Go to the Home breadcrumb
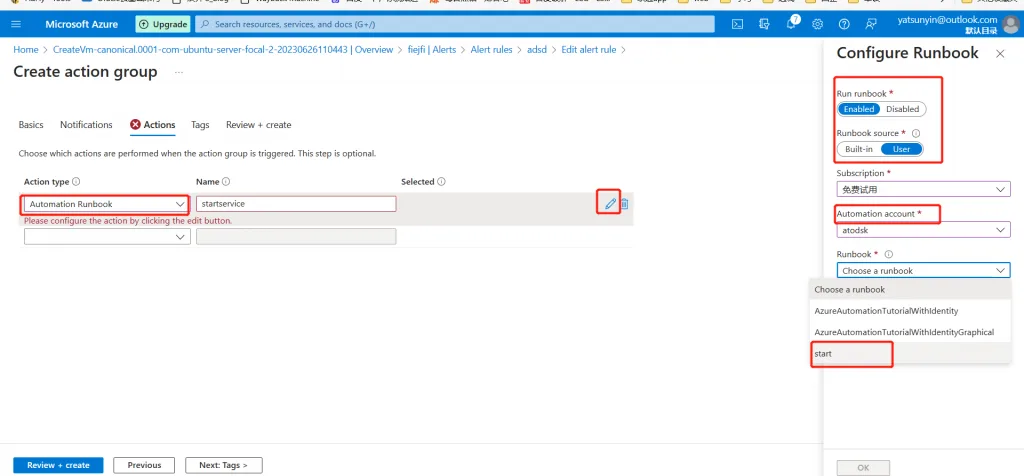 point(25,50)
